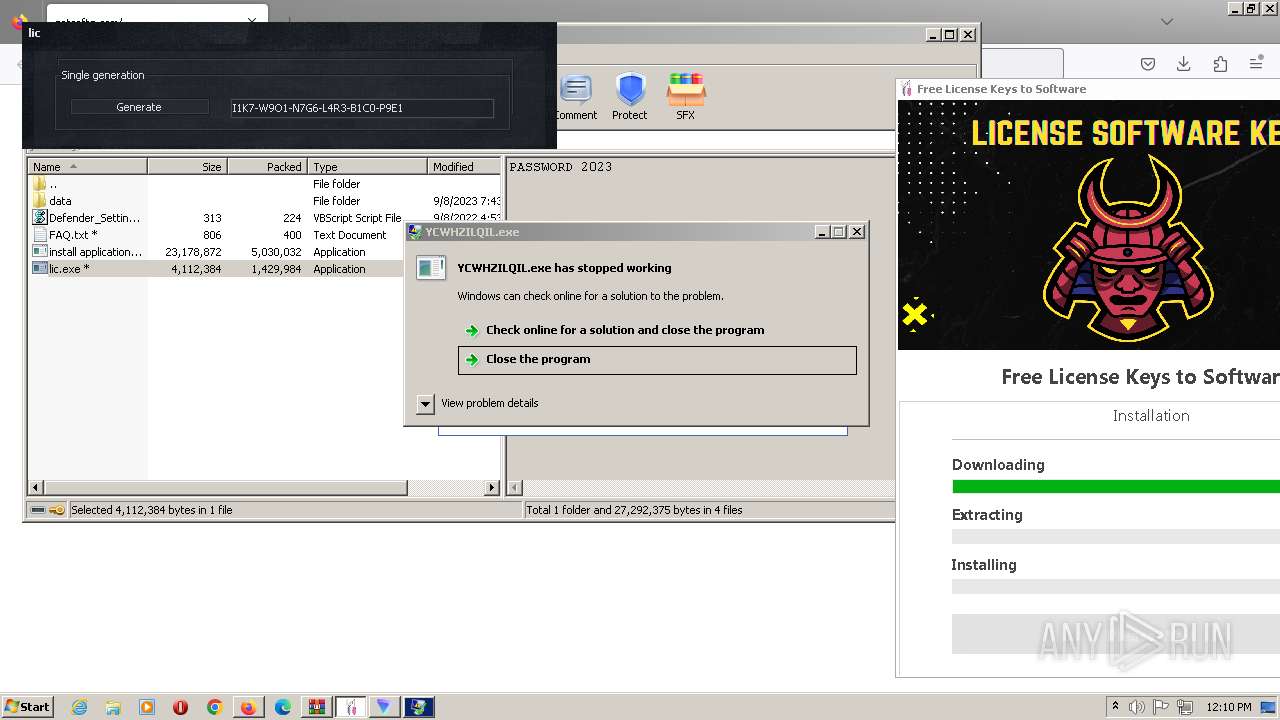The width and height of the screenshot is (1280, 720).
Task: Open Opera from the taskbar
Action: coord(181,707)
